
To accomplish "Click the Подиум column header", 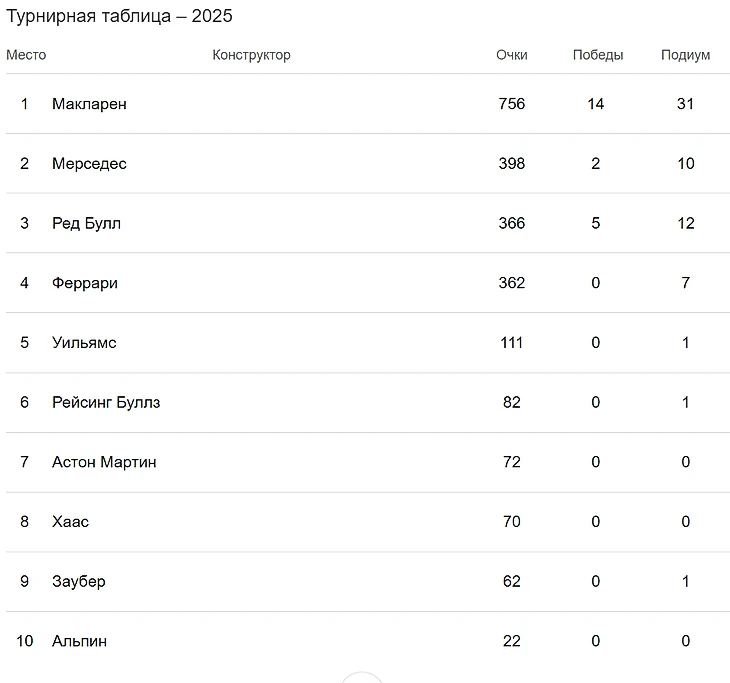I will [x=685, y=55].
